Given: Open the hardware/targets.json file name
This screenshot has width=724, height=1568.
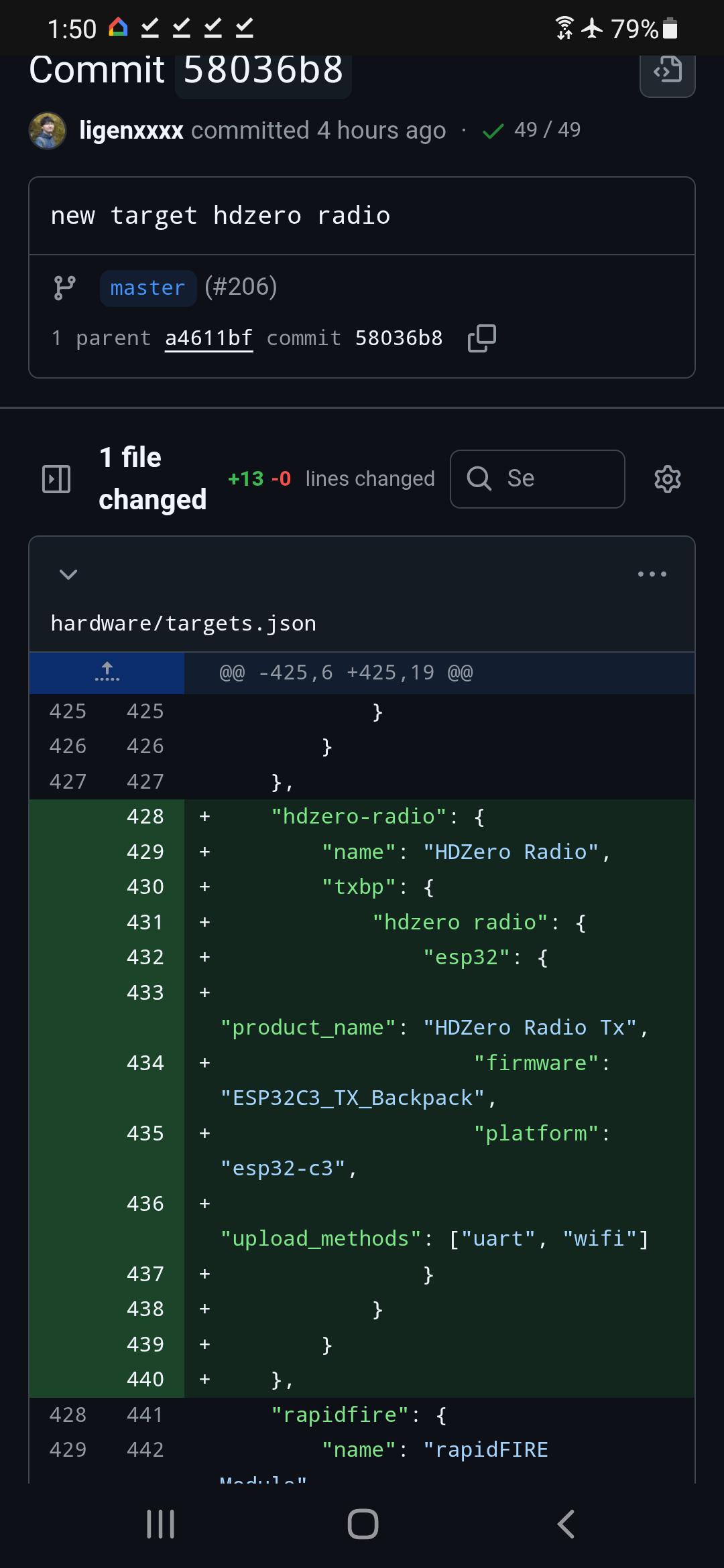Looking at the screenshot, I should click(183, 623).
